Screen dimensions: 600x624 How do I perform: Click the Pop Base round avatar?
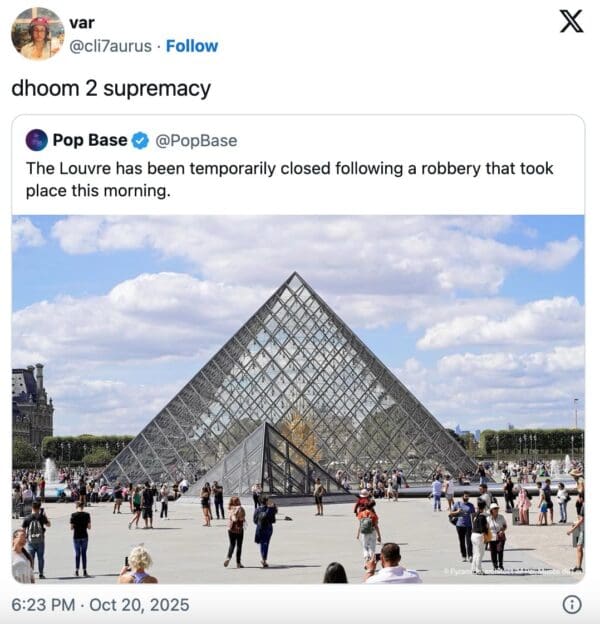37,140
